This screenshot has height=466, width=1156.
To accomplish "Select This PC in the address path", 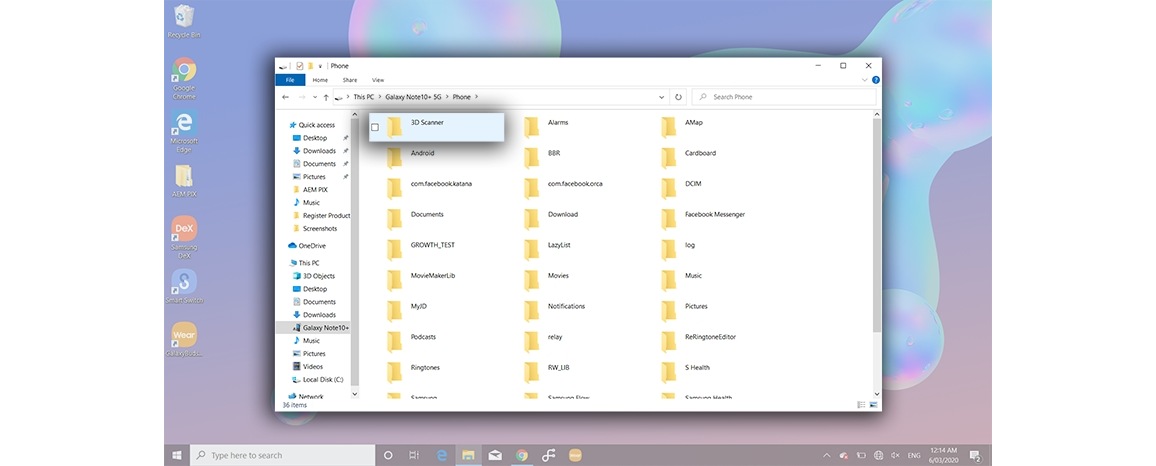I will (363, 97).
